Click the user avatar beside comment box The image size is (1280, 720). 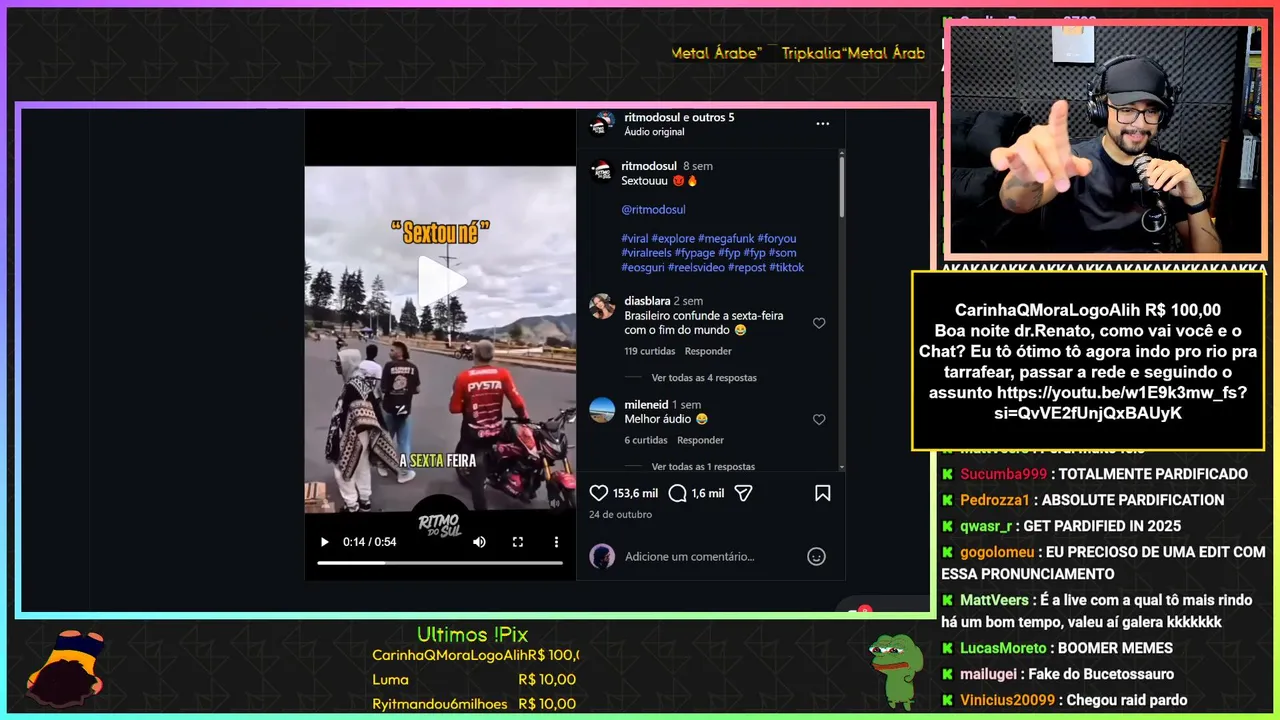point(602,557)
